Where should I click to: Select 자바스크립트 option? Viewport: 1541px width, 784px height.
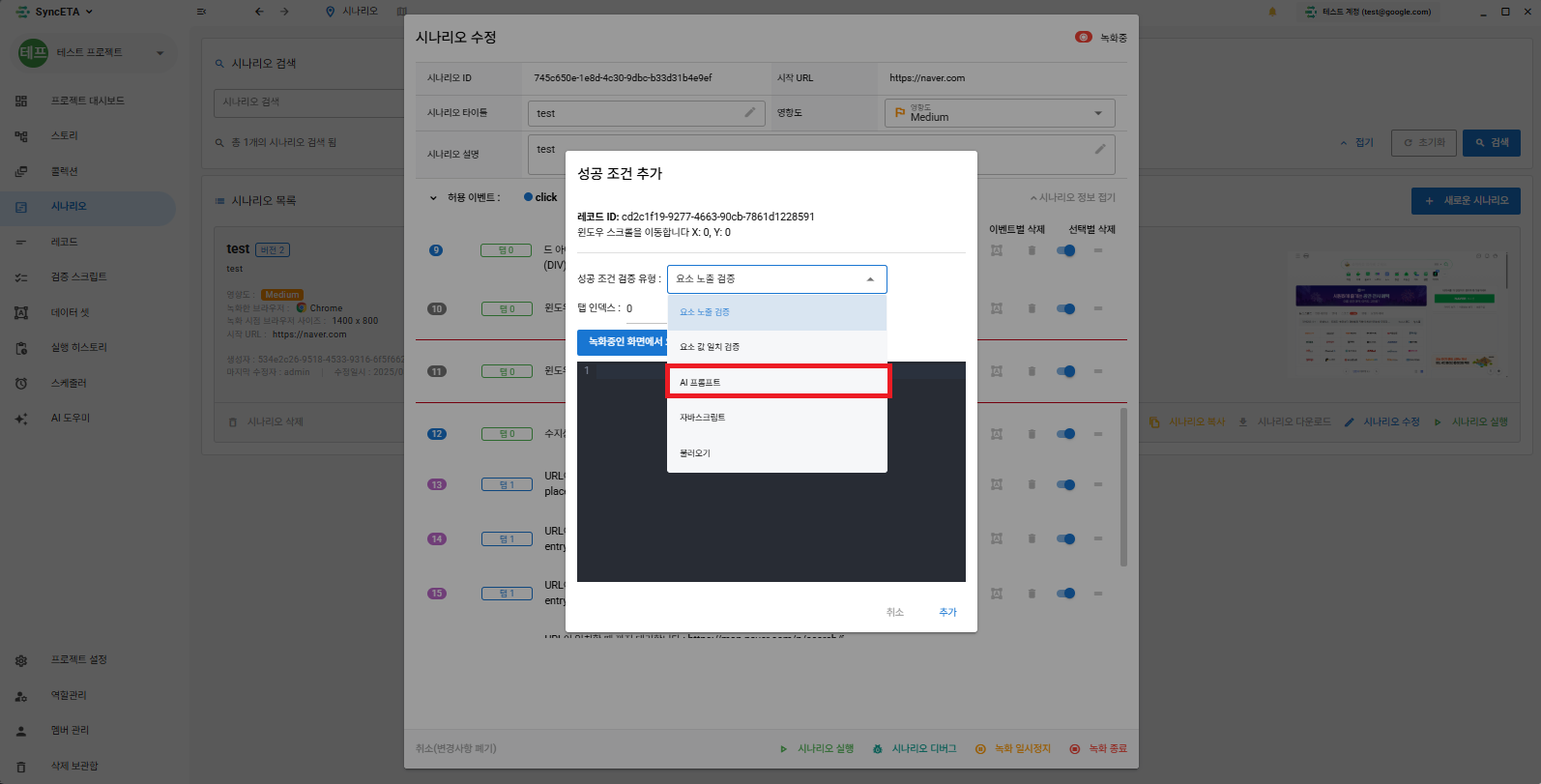[x=777, y=418]
